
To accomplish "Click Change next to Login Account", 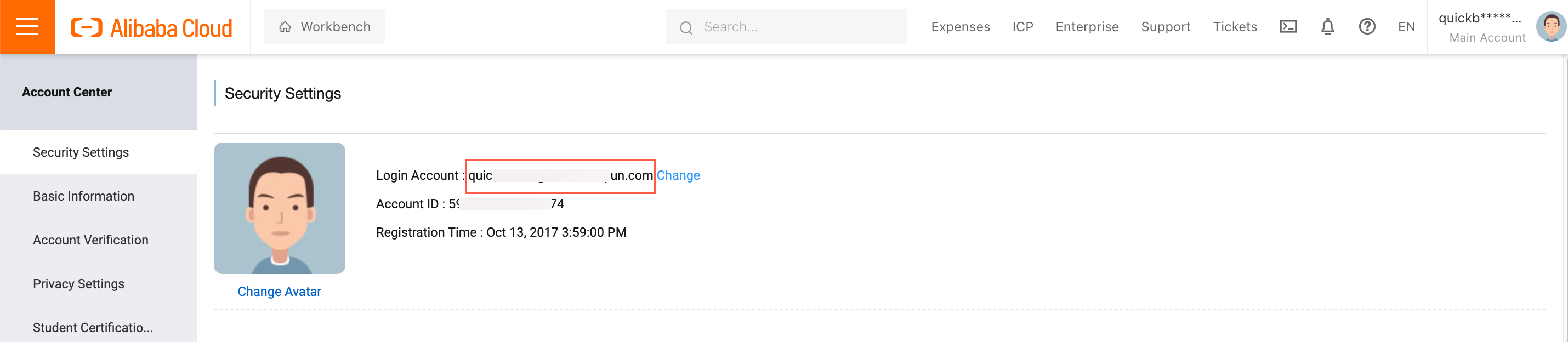I will [678, 175].
